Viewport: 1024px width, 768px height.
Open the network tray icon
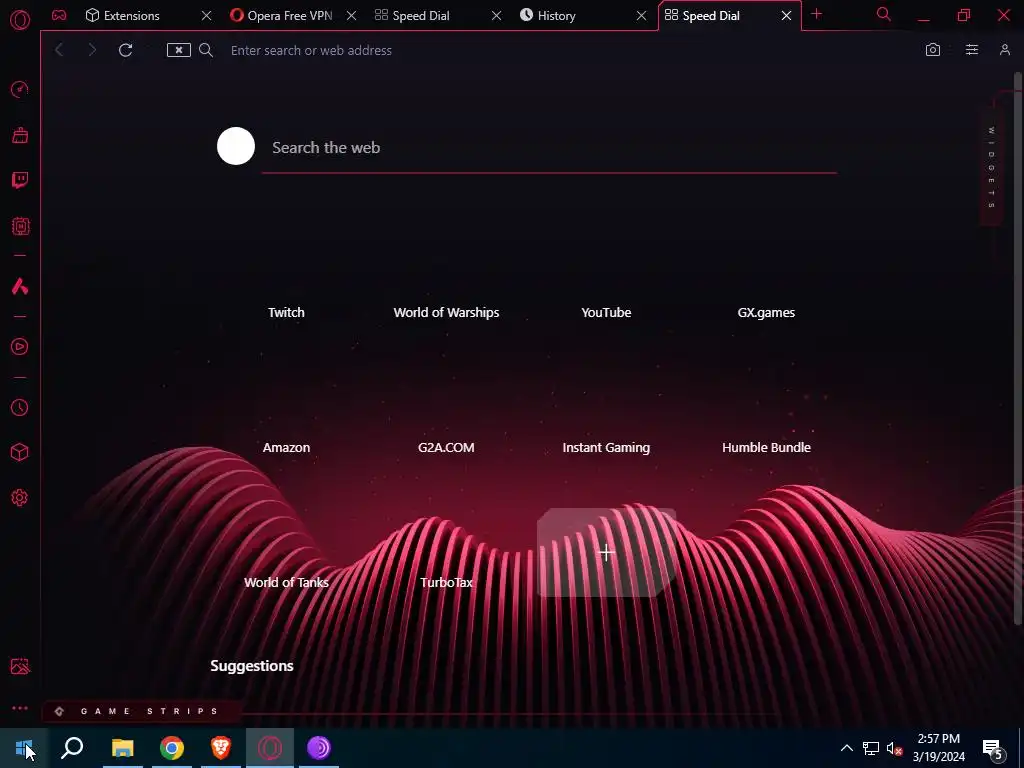point(871,748)
